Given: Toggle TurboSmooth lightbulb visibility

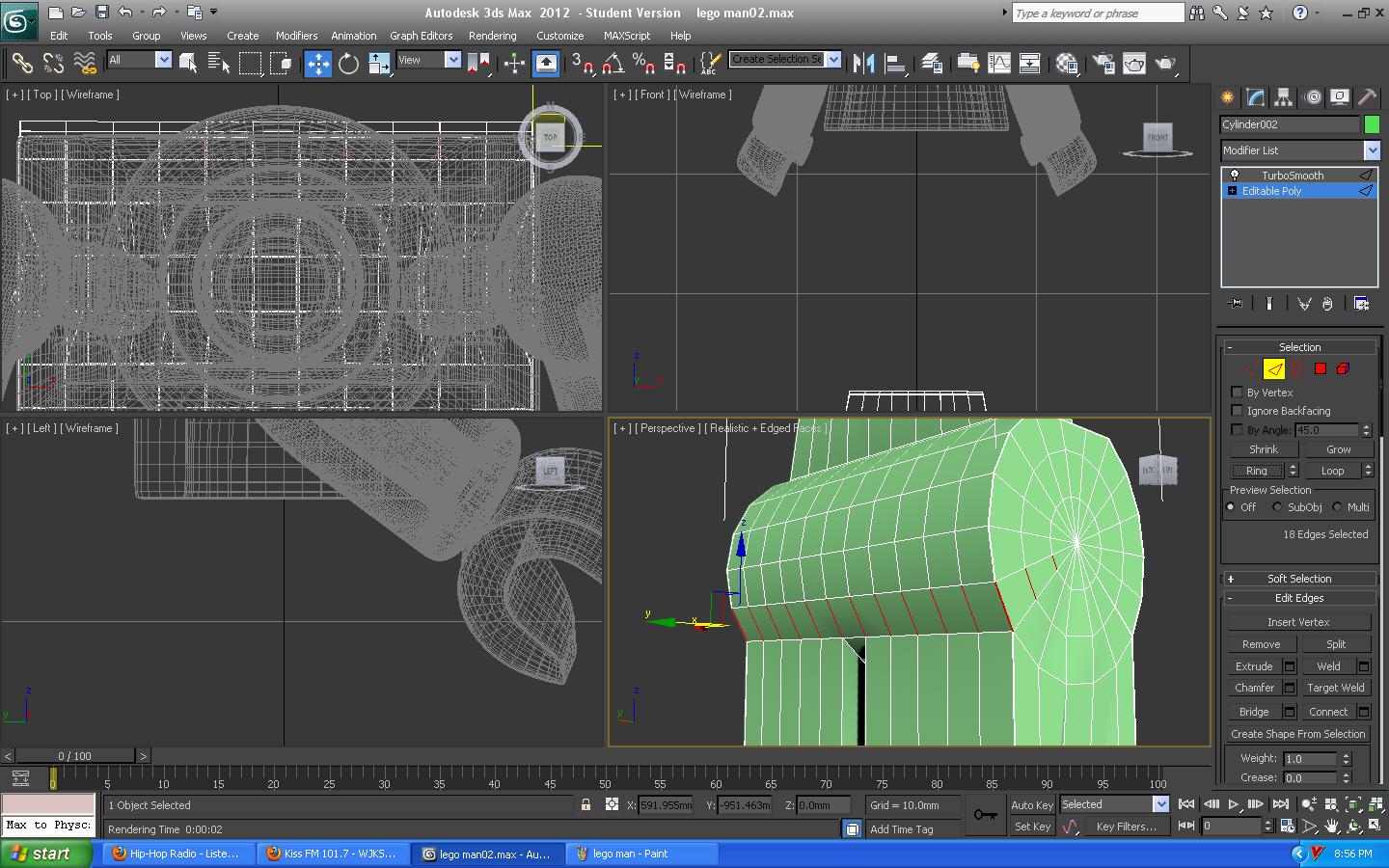Looking at the screenshot, I should 1234,176.
